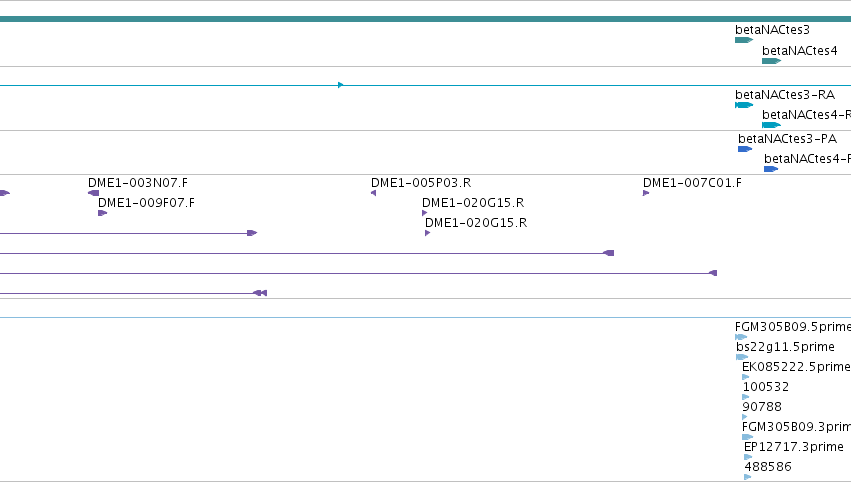Click the cyan glyph under betaNACtes4-R label

coord(771,125)
